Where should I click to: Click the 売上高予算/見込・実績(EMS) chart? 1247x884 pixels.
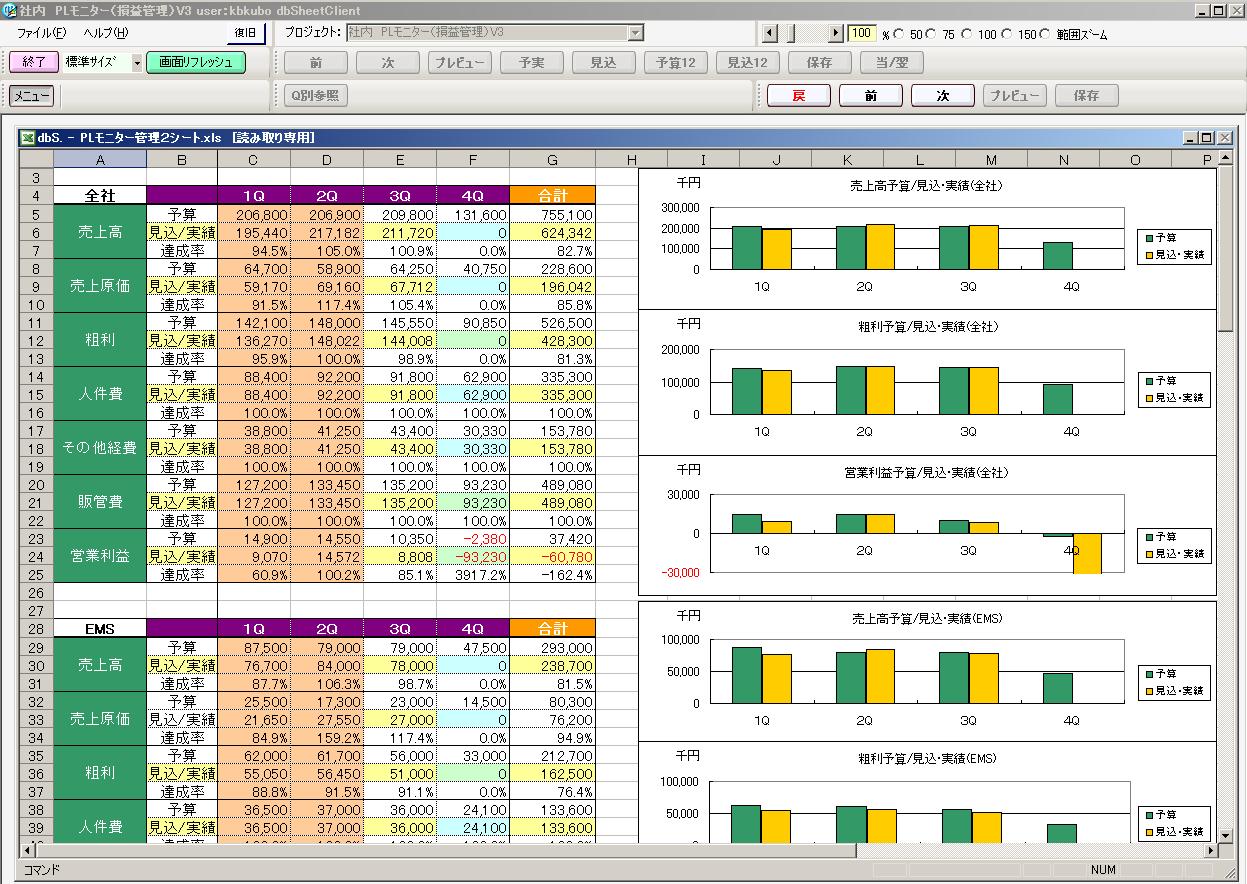(927, 670)
